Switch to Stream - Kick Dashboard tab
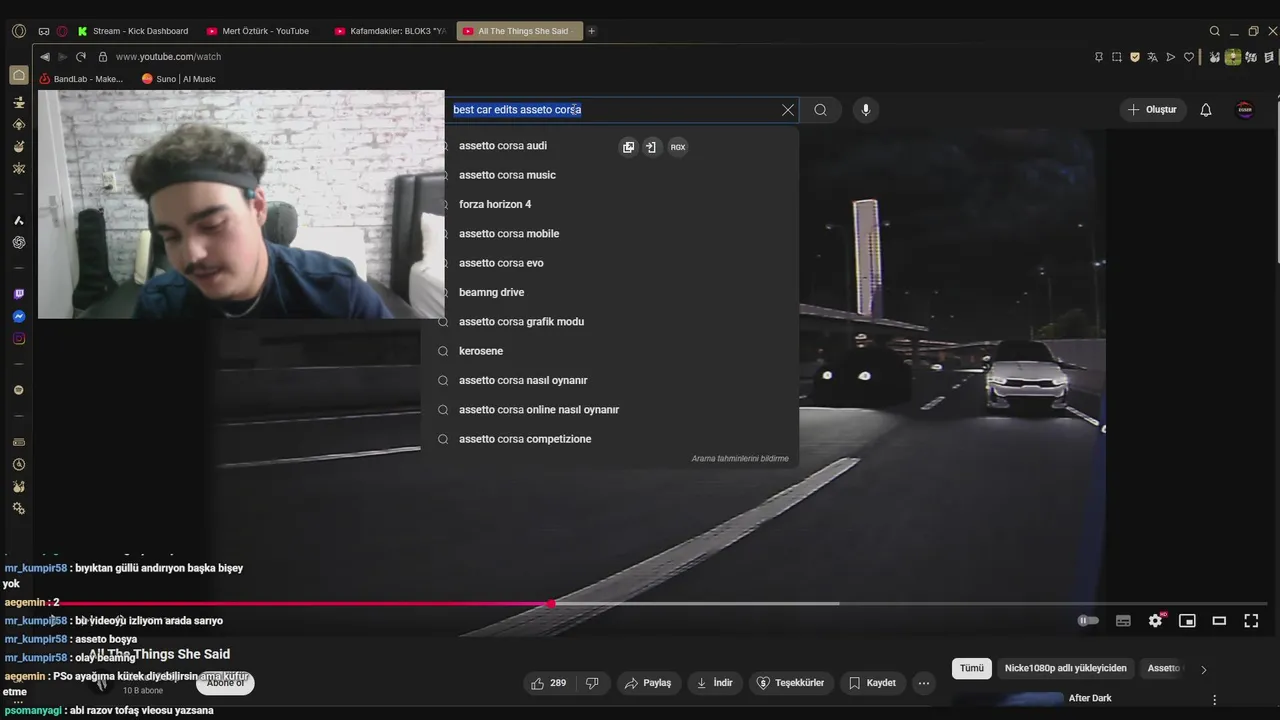The height and width of the screenshot is (720, 1280). pos(134,31)
